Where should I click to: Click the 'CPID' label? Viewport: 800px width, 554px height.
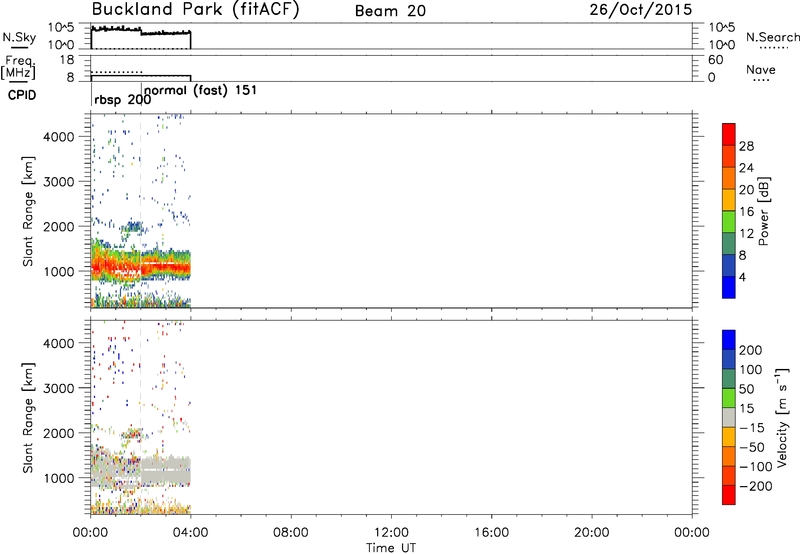22,95
